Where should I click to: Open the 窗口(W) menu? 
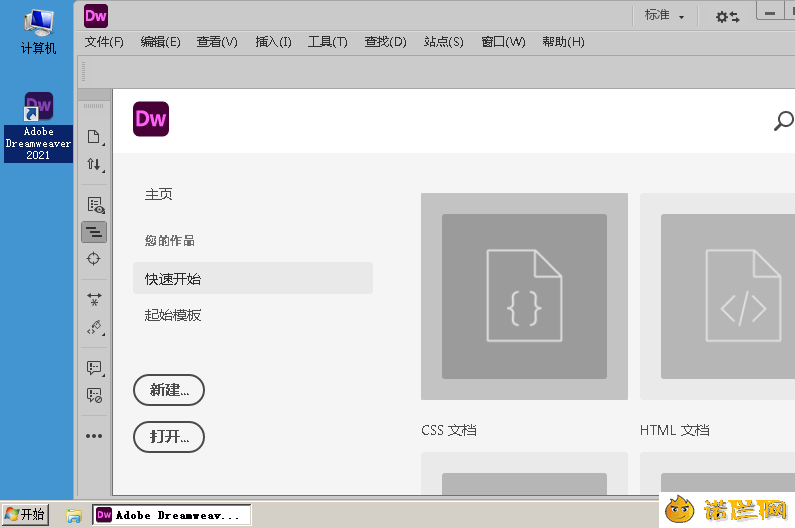(503, 42)
